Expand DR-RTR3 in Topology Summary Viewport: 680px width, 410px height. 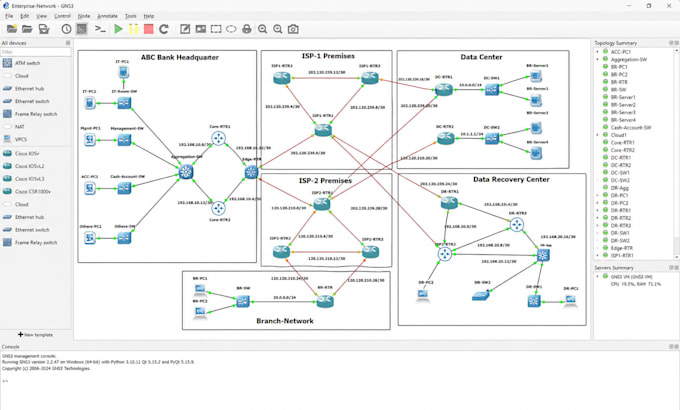point(598,226)
